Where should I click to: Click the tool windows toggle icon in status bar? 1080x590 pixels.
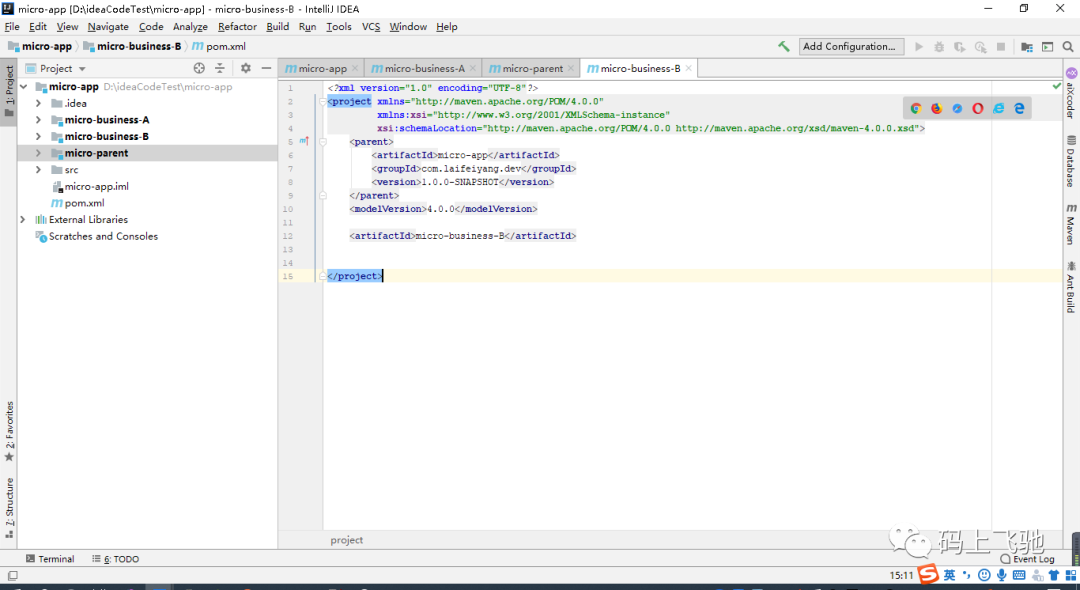coord(12,576)
